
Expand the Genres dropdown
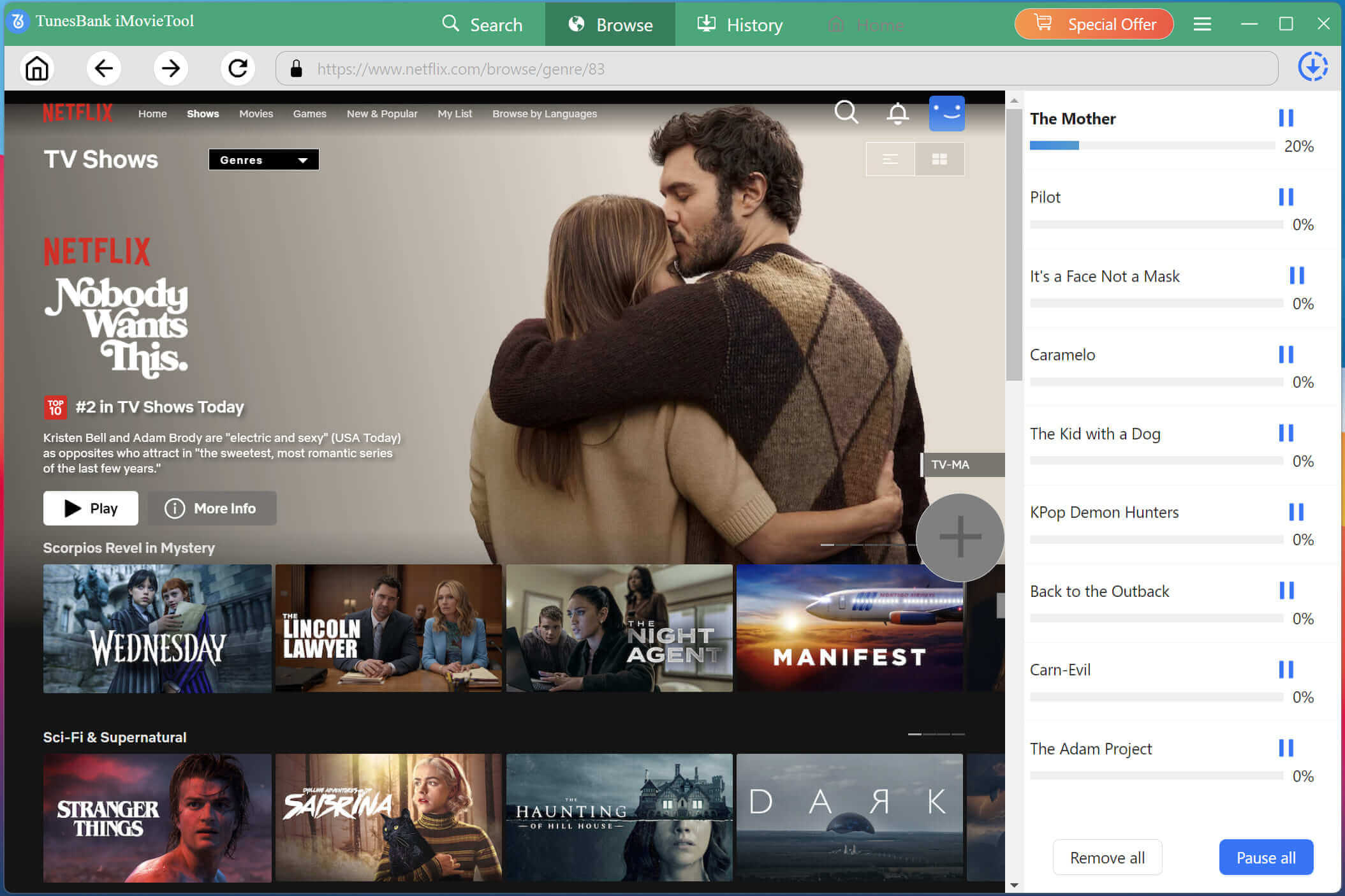click(263, 159)
